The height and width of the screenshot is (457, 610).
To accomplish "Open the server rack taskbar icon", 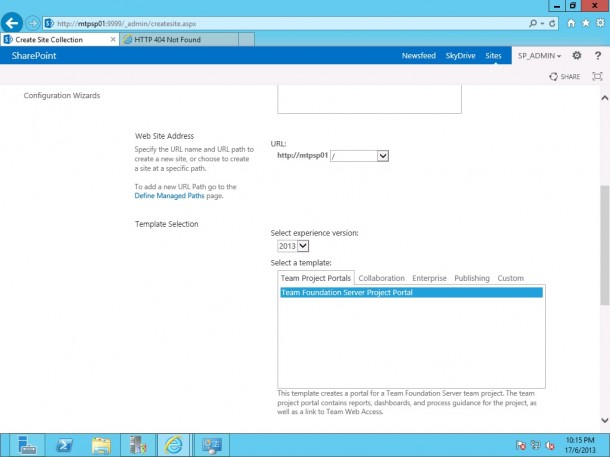I will tap(138, 445).
